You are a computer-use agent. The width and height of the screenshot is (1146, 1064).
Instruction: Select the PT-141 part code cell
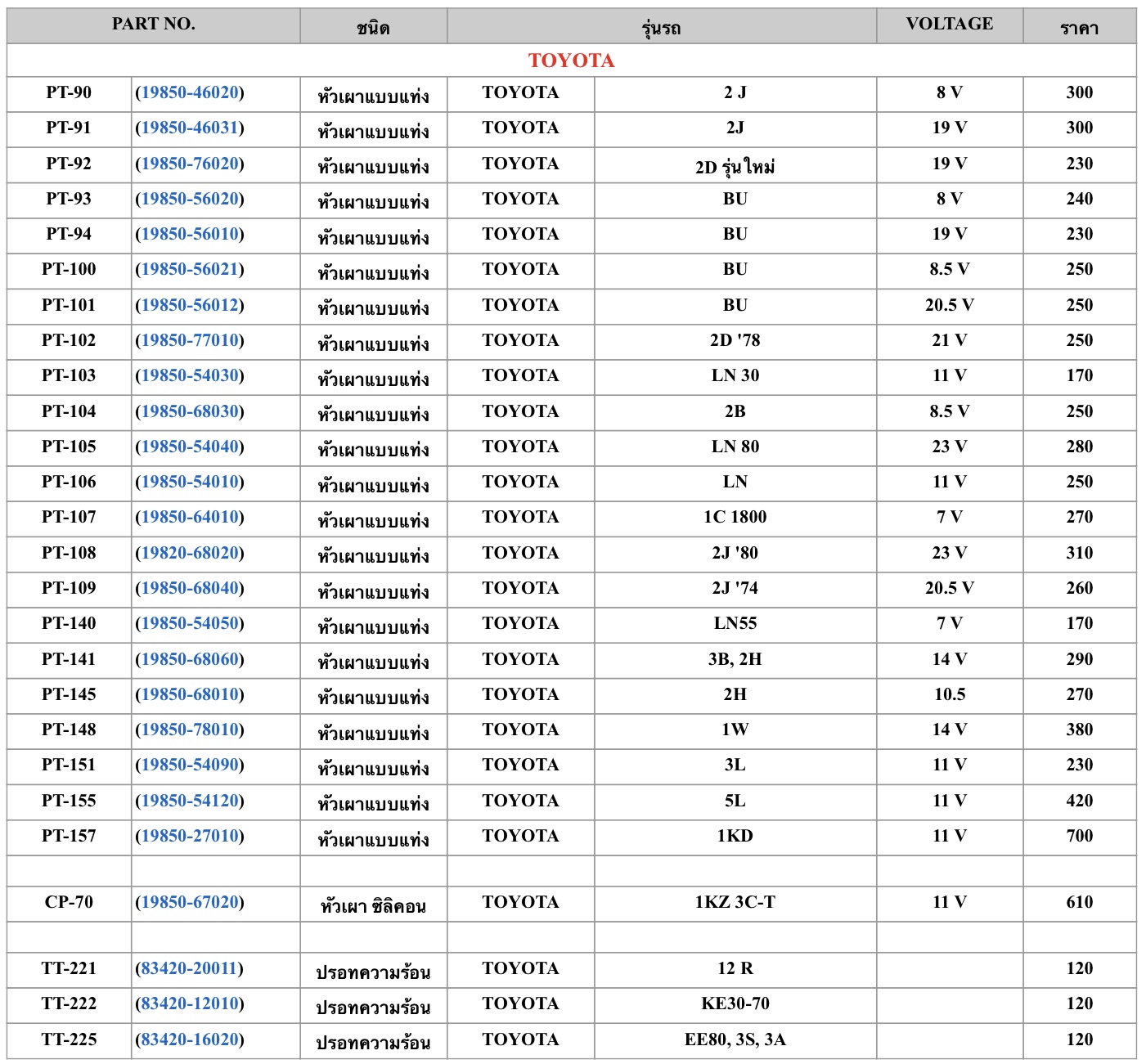pos(69,659)
